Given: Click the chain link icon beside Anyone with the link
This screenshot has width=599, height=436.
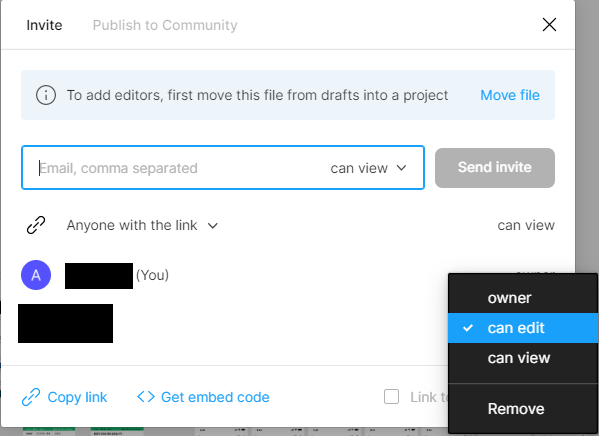Looking at the screenshot, I should [x=36, y=225].
